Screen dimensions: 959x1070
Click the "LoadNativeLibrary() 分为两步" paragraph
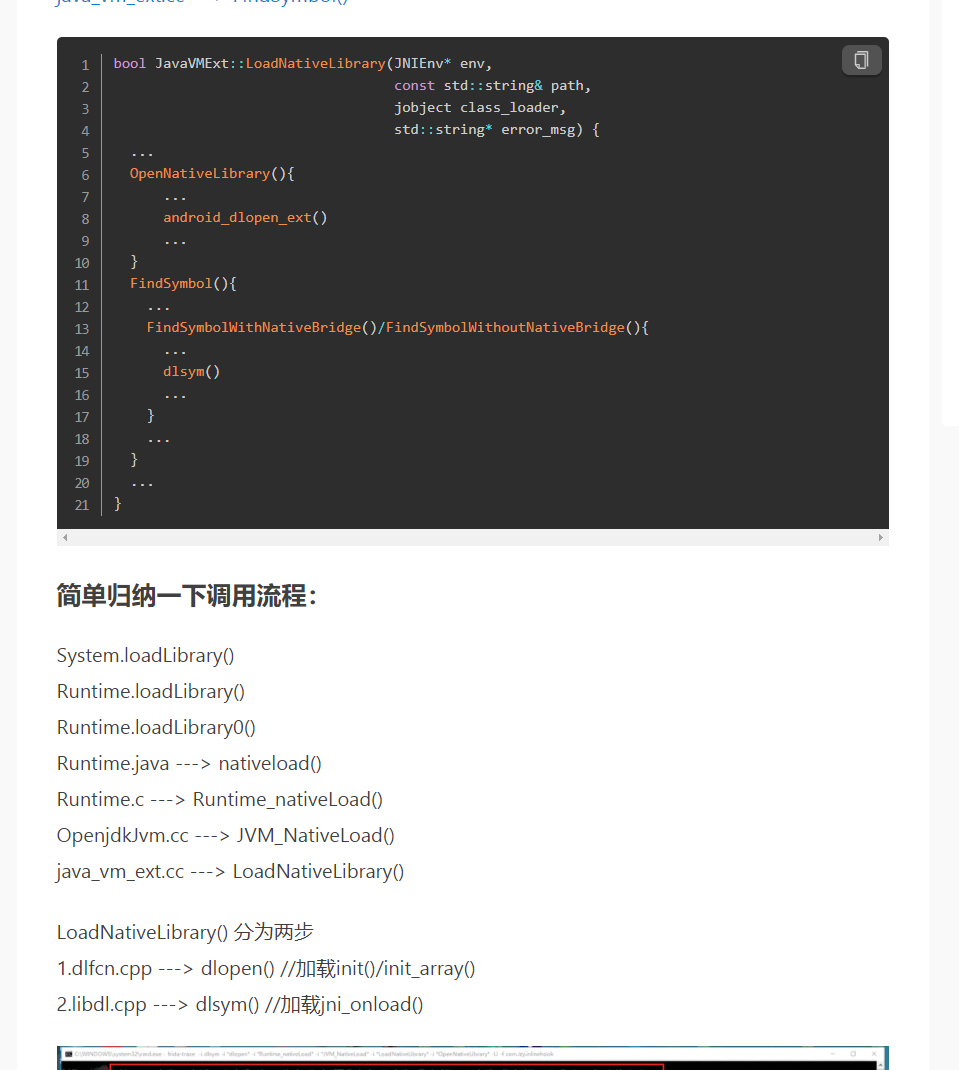tap(185, 932)
